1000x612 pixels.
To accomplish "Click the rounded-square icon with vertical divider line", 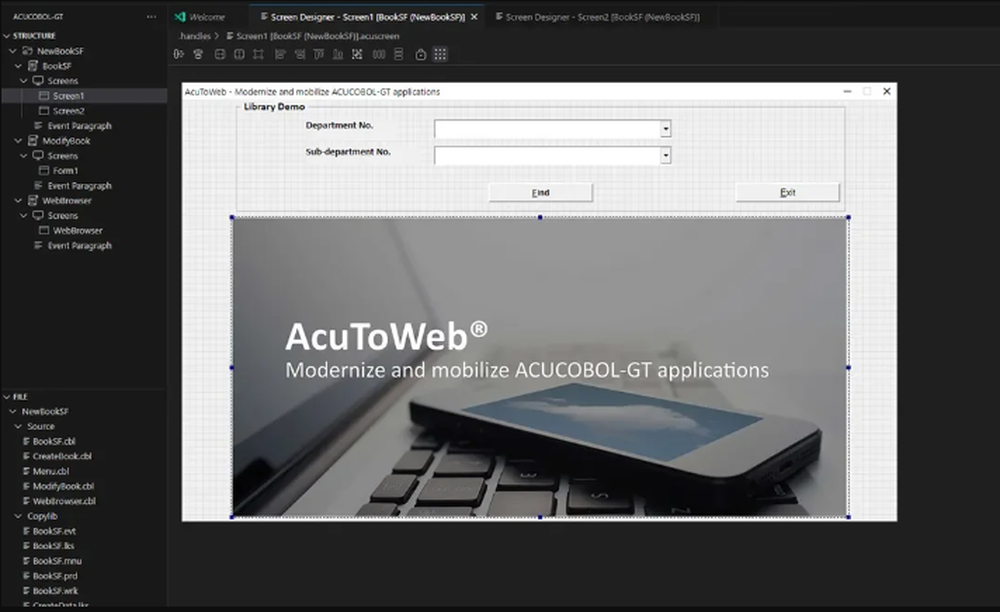I will coord(239,54).
